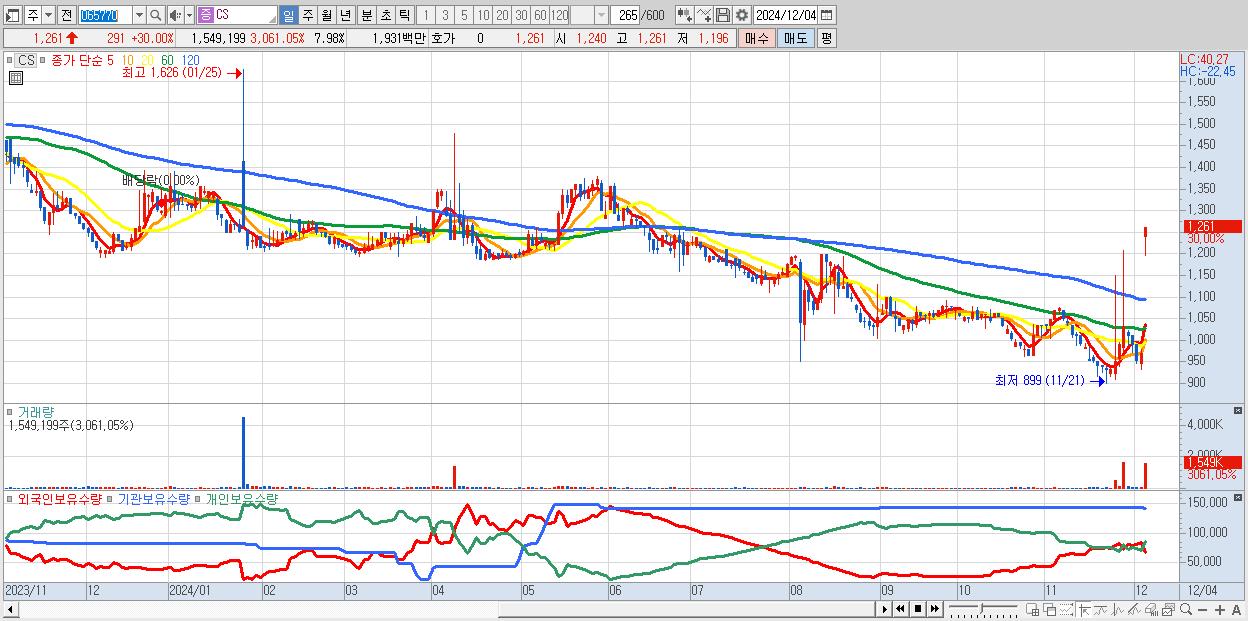Click the 거래량 volume panel label

(x=34, y=411)
